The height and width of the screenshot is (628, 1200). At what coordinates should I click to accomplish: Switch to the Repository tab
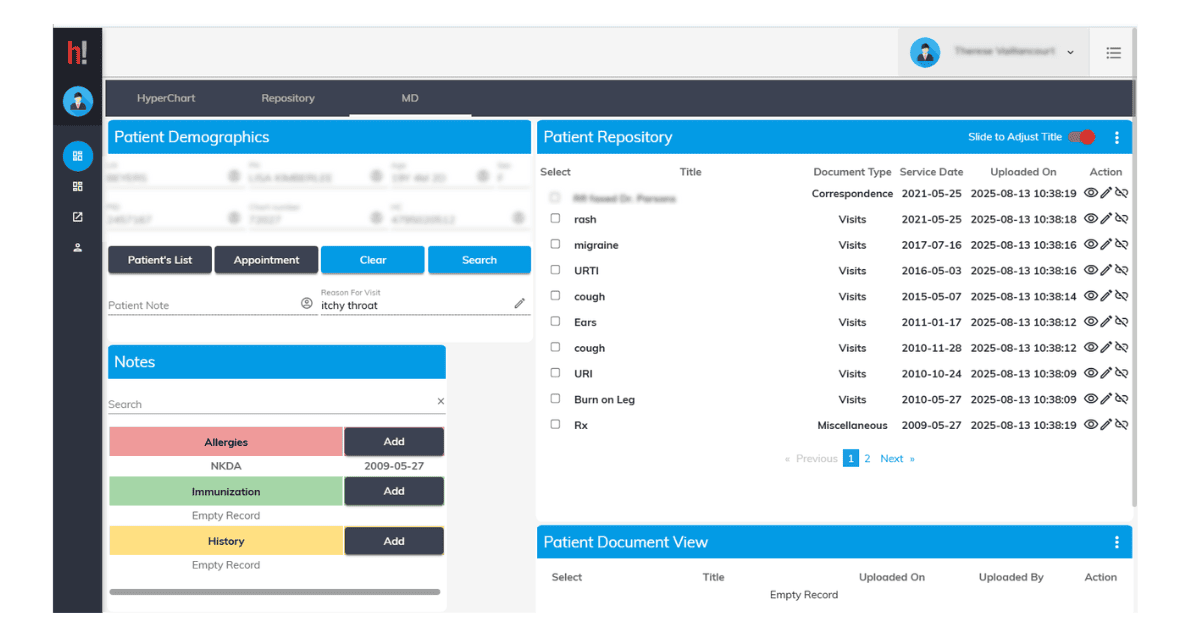pyautogui.click(x=288, y=98)
